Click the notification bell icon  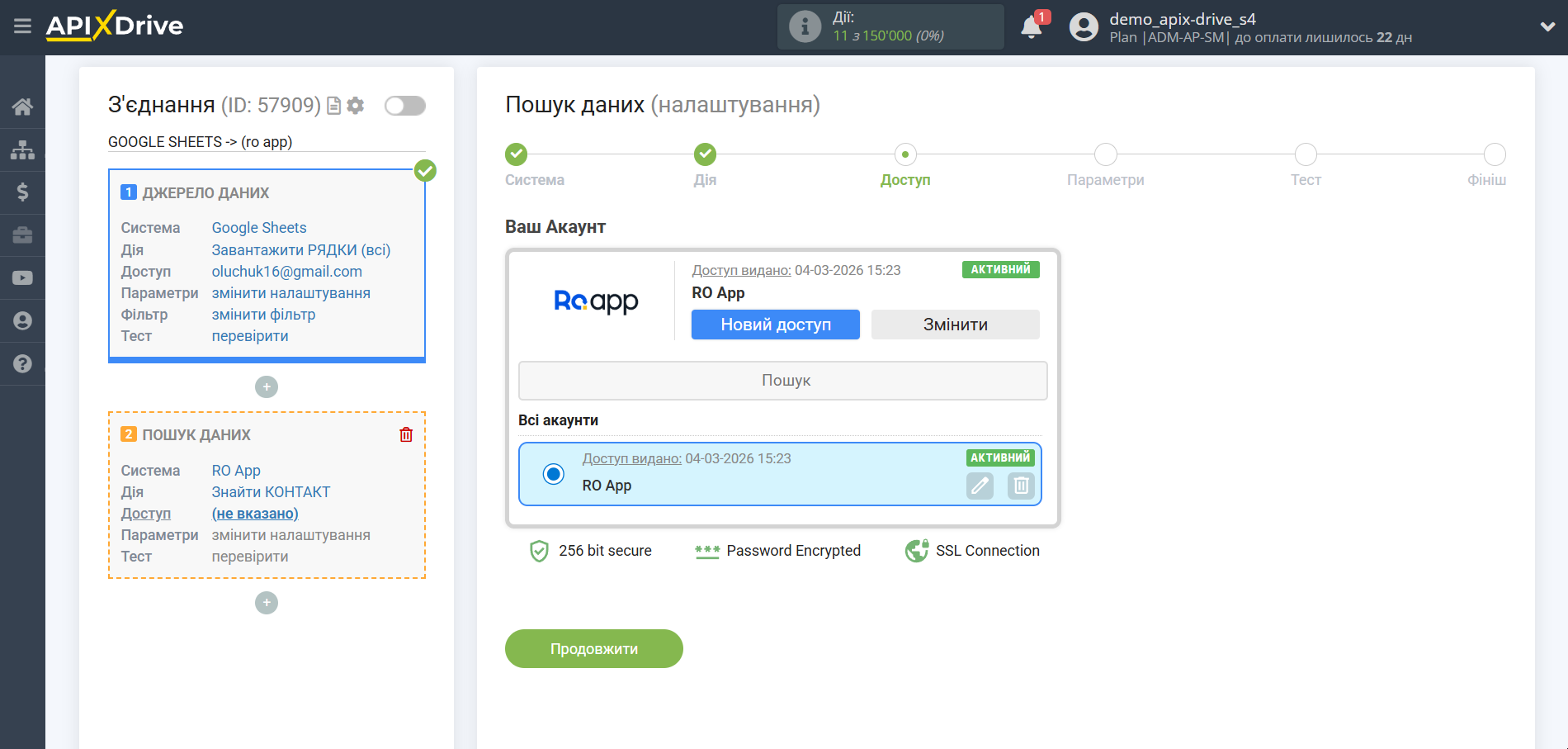coord(1031,27)
